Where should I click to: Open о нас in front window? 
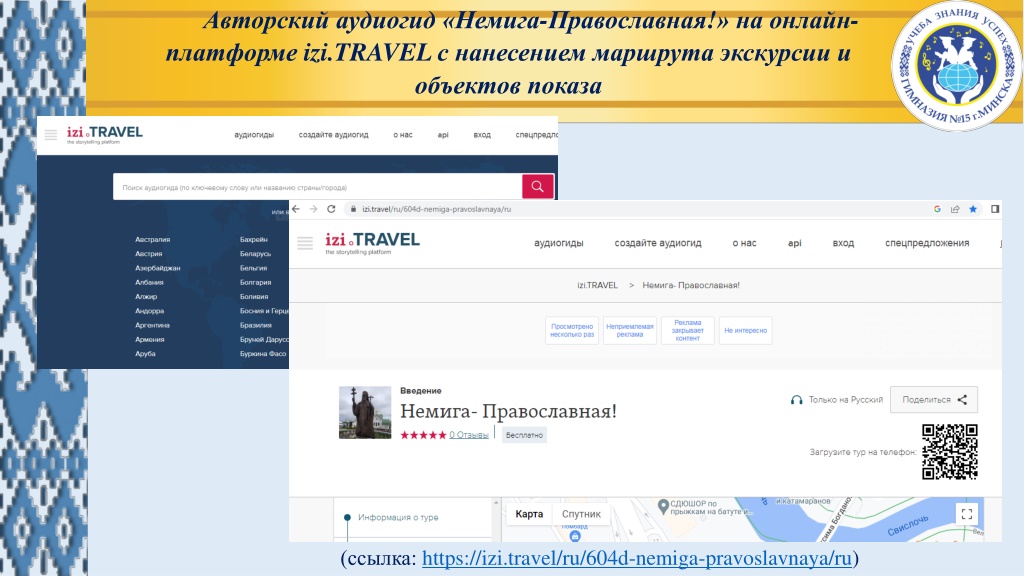744,243
